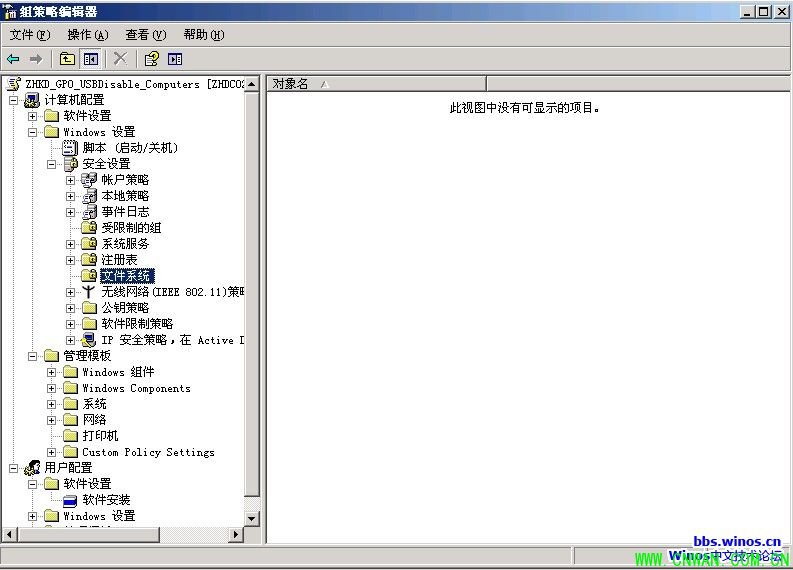Screen dimensions: 793x570
Task: Click the IP 安全策略 icon in tree
Action: [89, 340]
